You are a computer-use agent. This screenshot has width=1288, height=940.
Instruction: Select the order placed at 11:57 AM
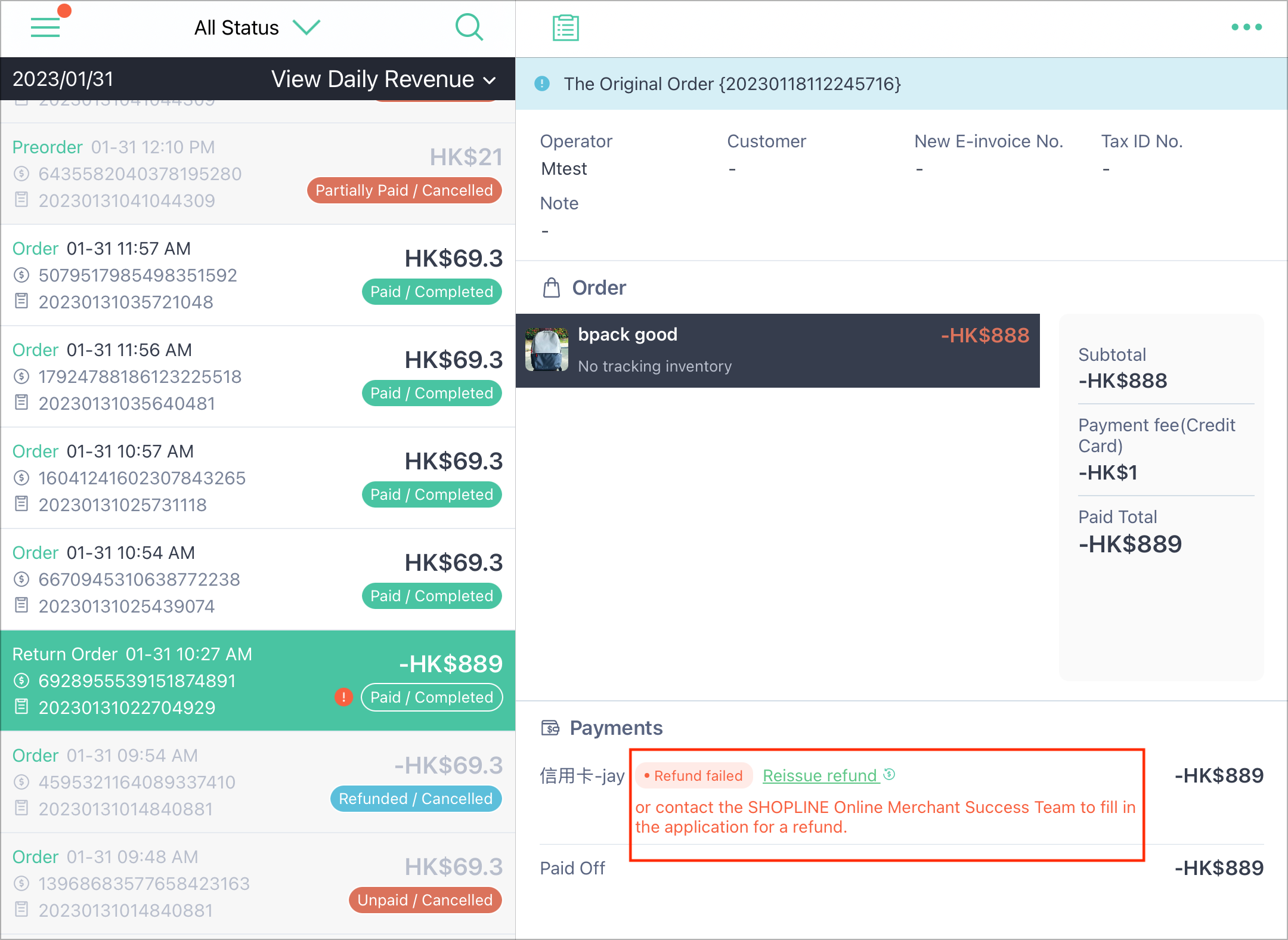pos(258,275)
